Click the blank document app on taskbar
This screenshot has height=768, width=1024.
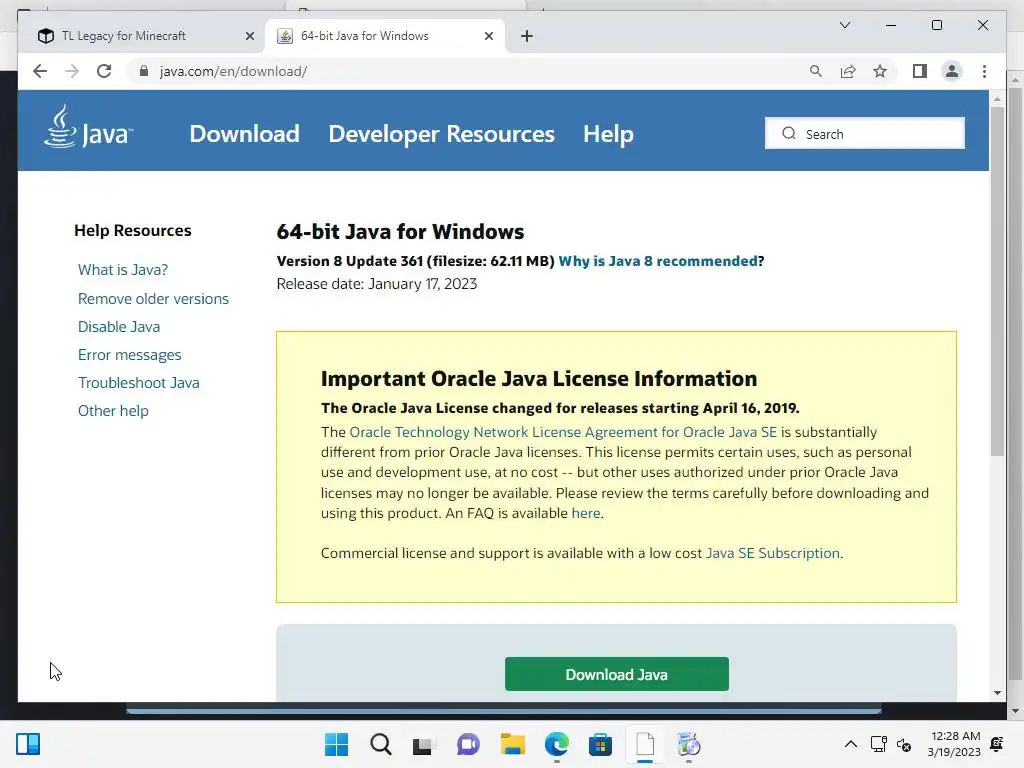pos(645,744)
